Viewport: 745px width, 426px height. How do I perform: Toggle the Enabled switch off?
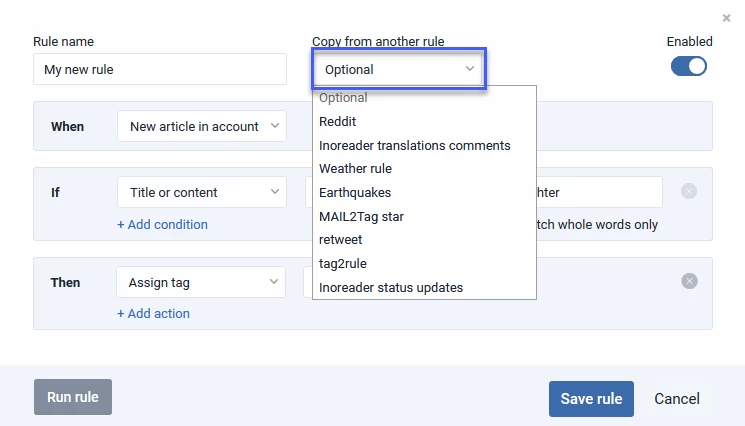click(x=689, y=66)
